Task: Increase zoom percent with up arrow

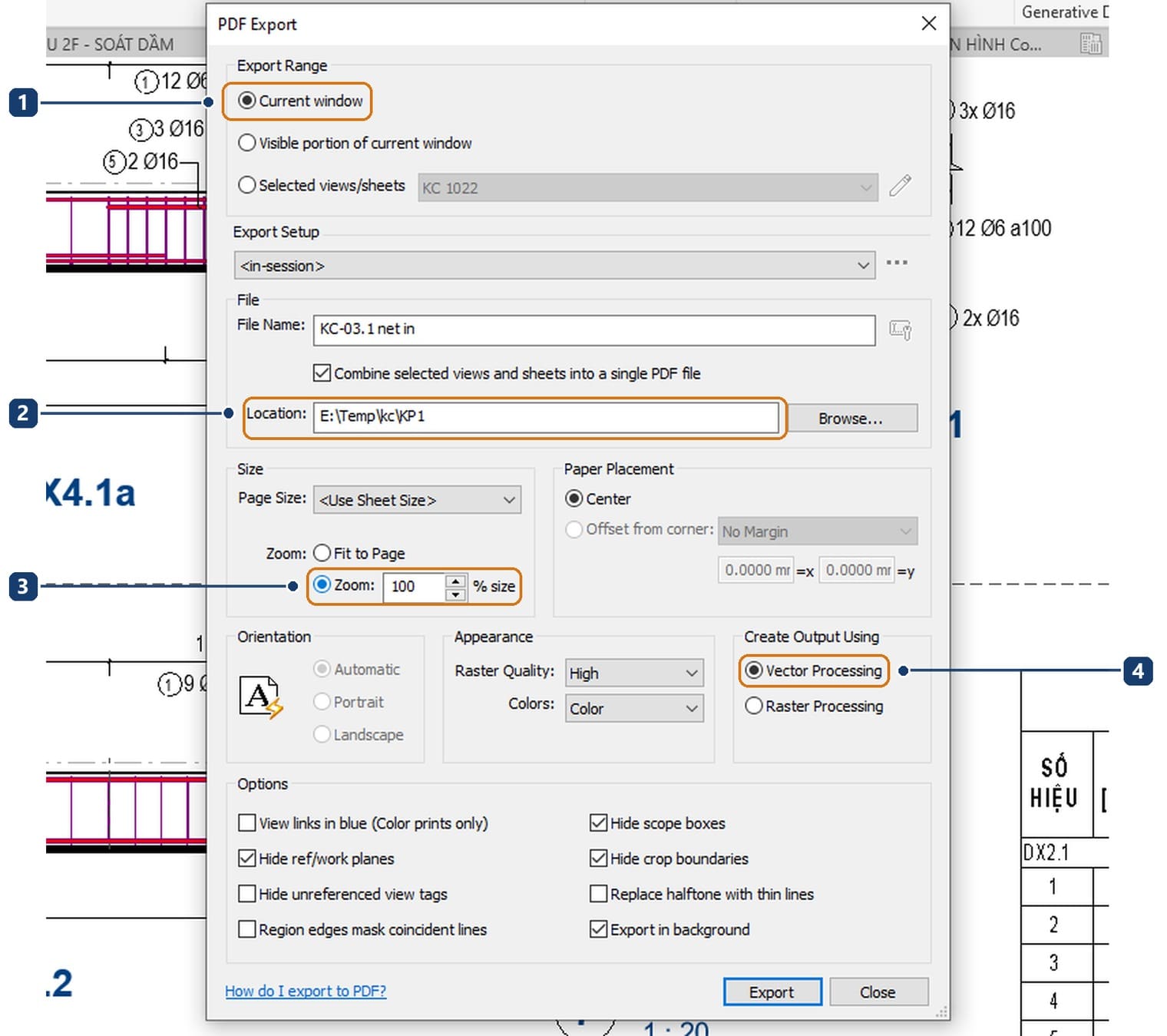Action: [455, 580]
